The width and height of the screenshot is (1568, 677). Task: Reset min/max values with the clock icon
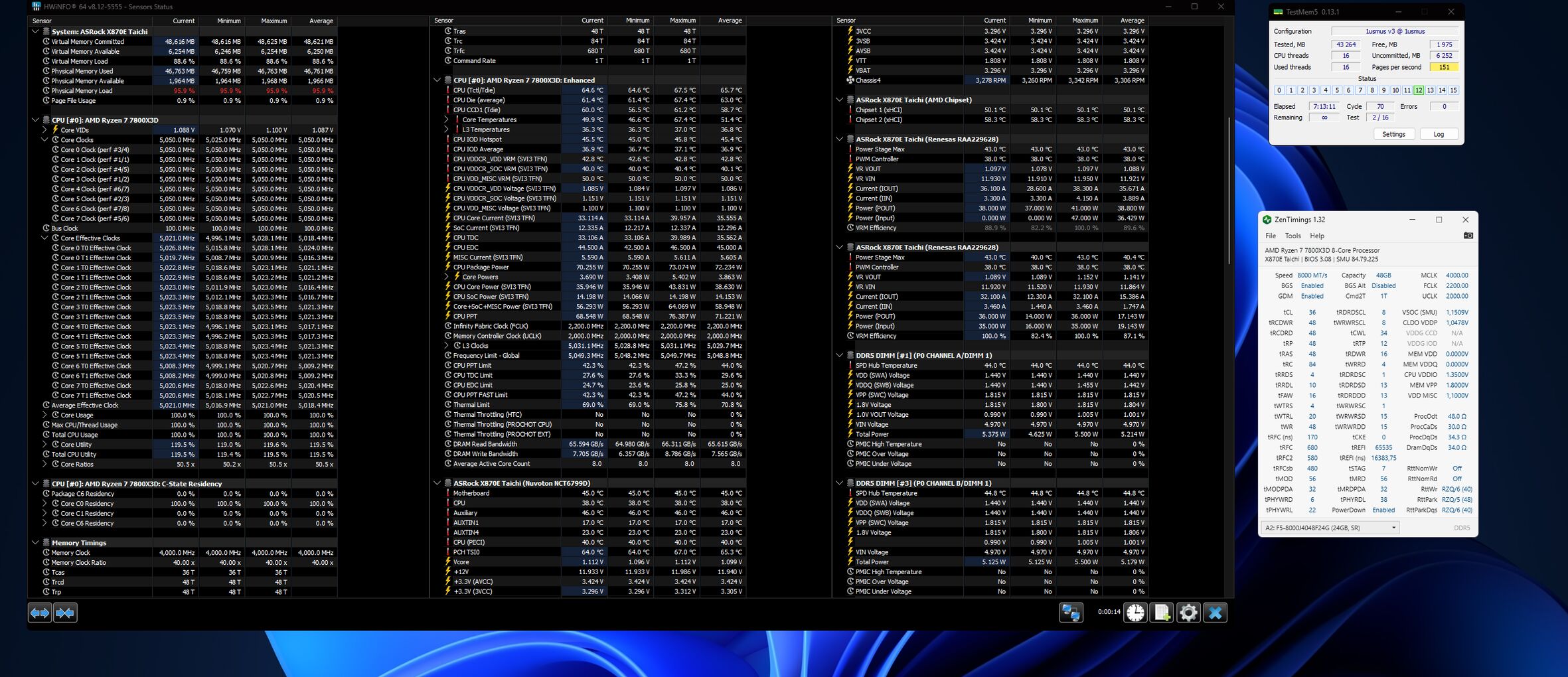click(1135, 613)
